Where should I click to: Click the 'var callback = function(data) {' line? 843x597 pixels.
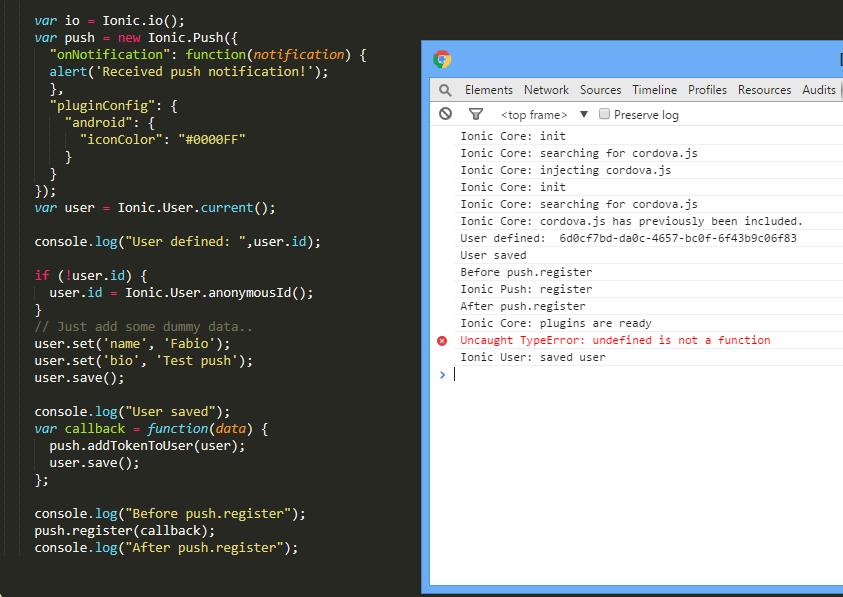[x=151, y=429]
